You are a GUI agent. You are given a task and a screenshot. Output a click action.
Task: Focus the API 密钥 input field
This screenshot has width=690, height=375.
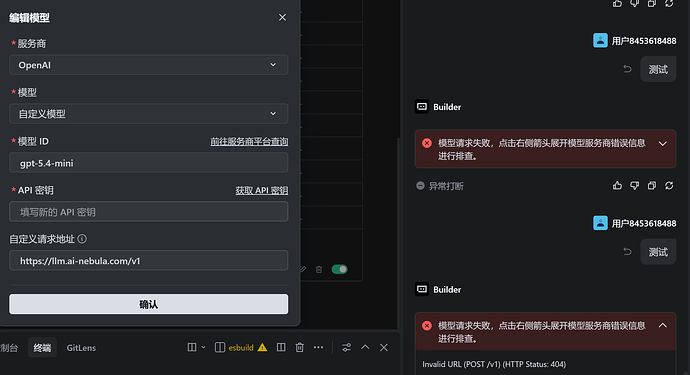[x=149, y=212]
